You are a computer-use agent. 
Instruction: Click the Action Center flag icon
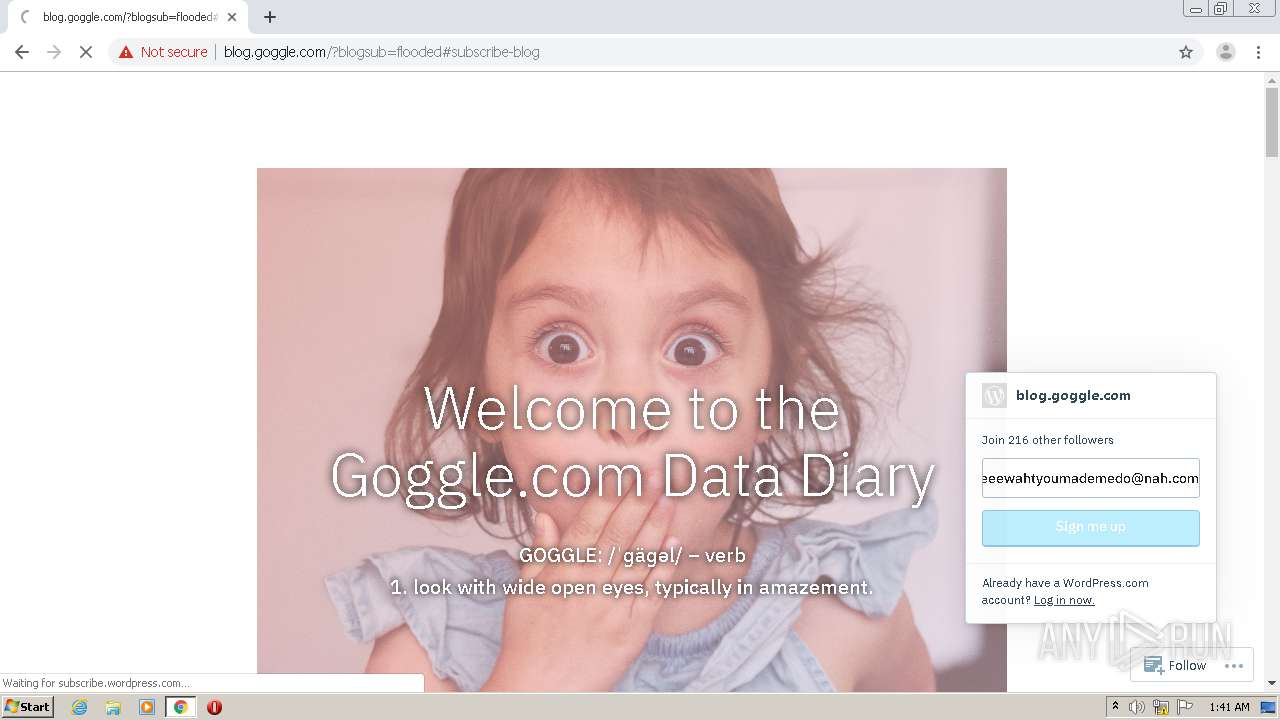pyautogui.click(x=1185, y=707)
